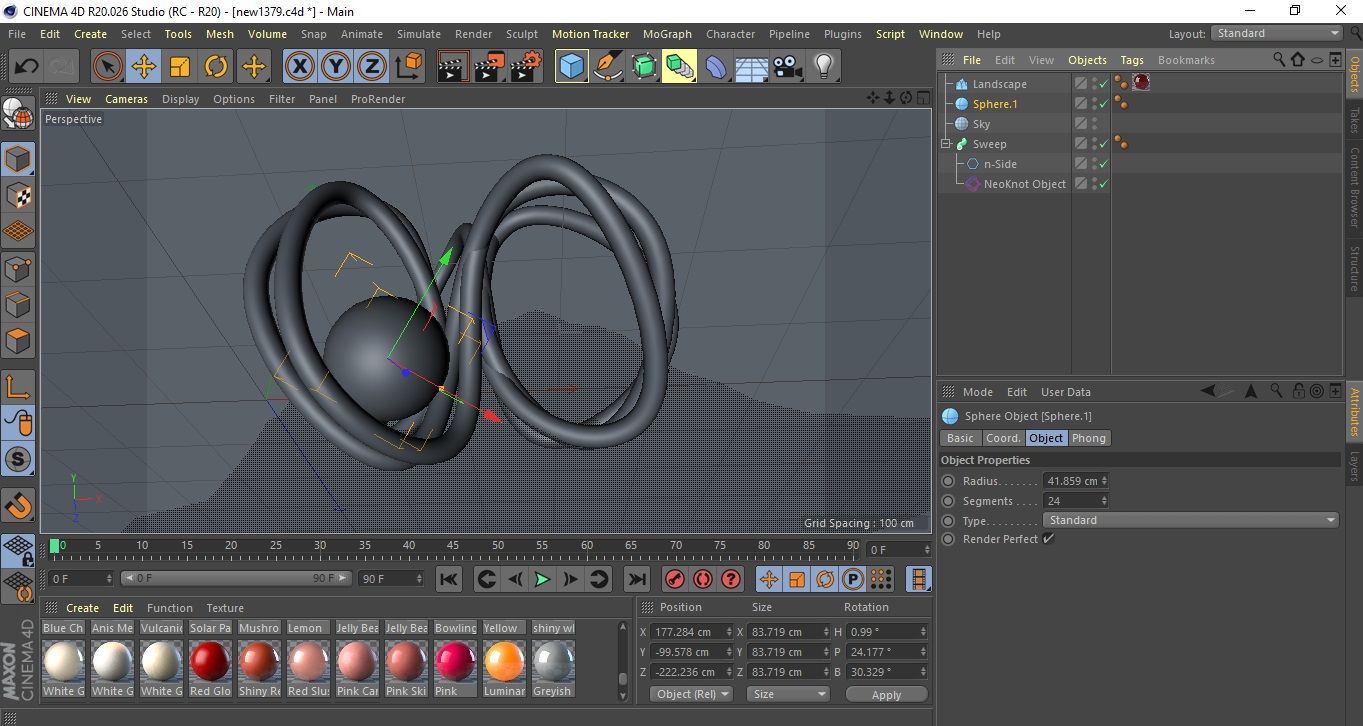
Task: Switch to Model mode
Action: (x=19, y=160)
